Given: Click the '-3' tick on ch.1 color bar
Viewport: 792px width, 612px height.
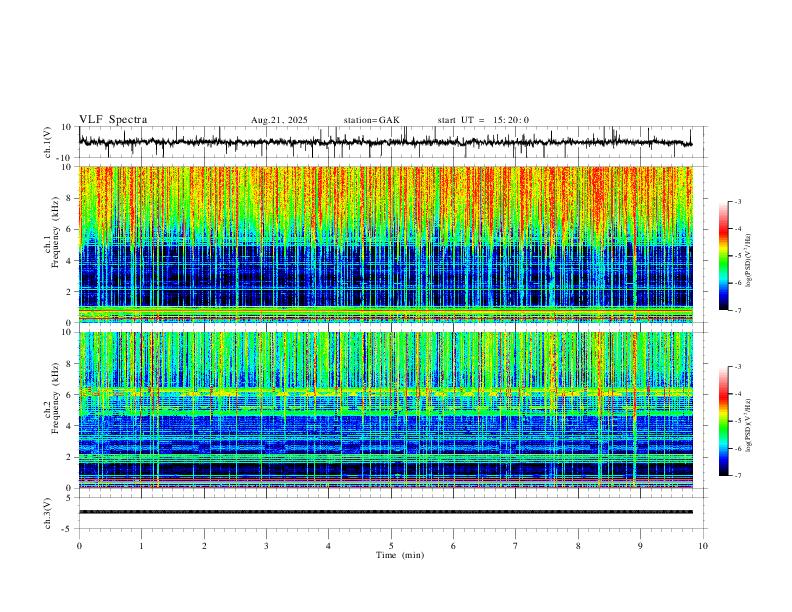Looking at the screenshot, I should (x=738, y=201).
